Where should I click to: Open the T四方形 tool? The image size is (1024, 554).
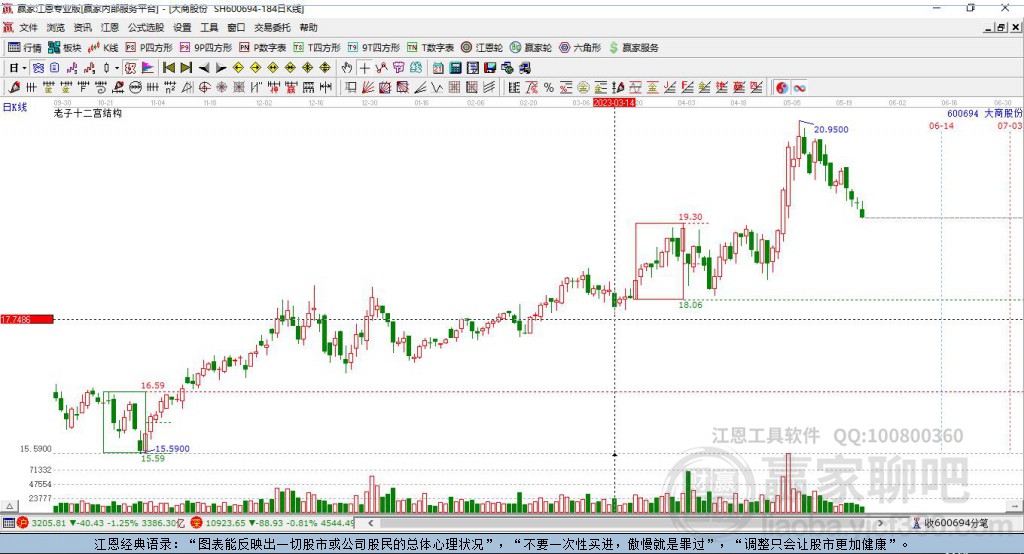click(317, 48)
